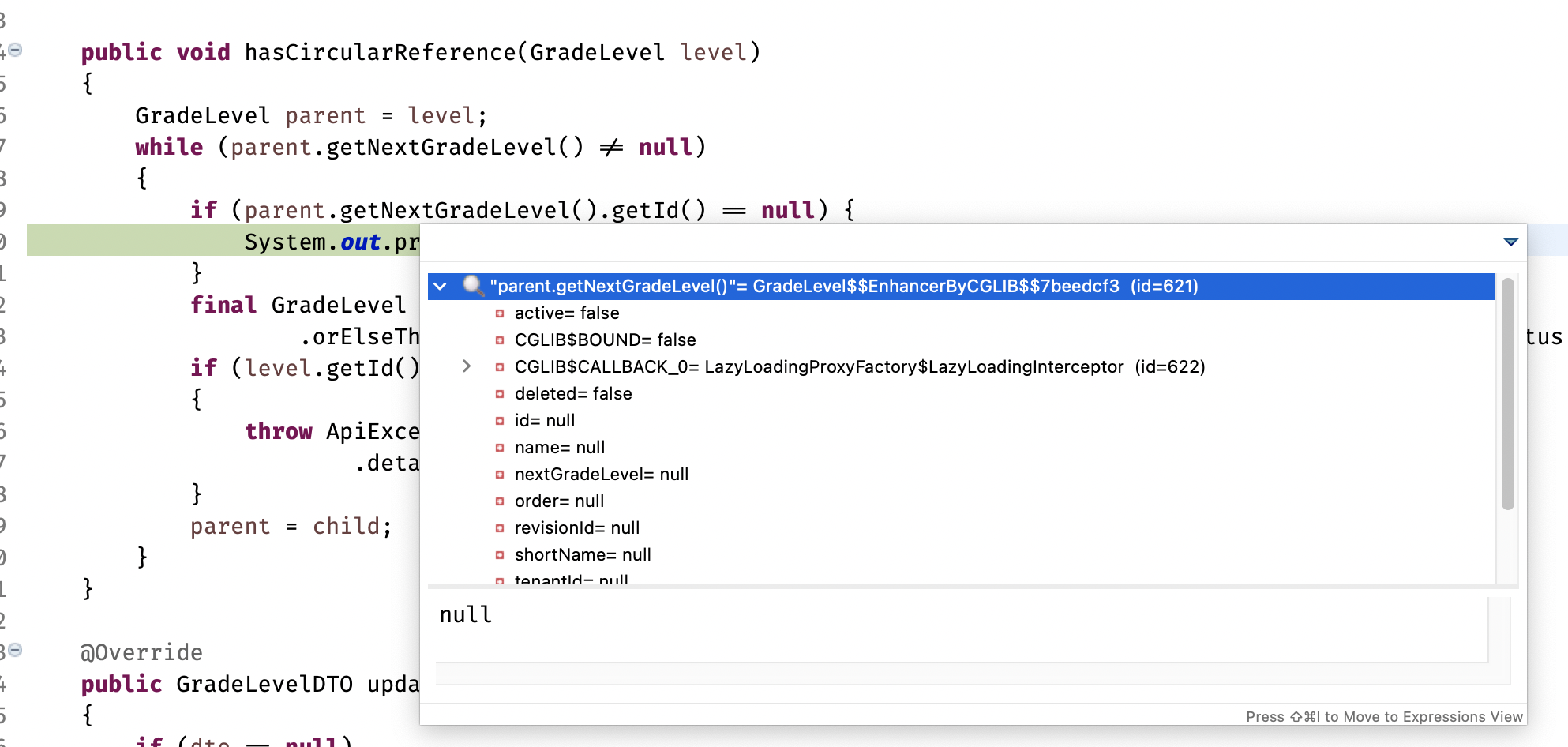1568x747 pixels.
Task: Click the red field icon beside order= null
Action: 501,501
